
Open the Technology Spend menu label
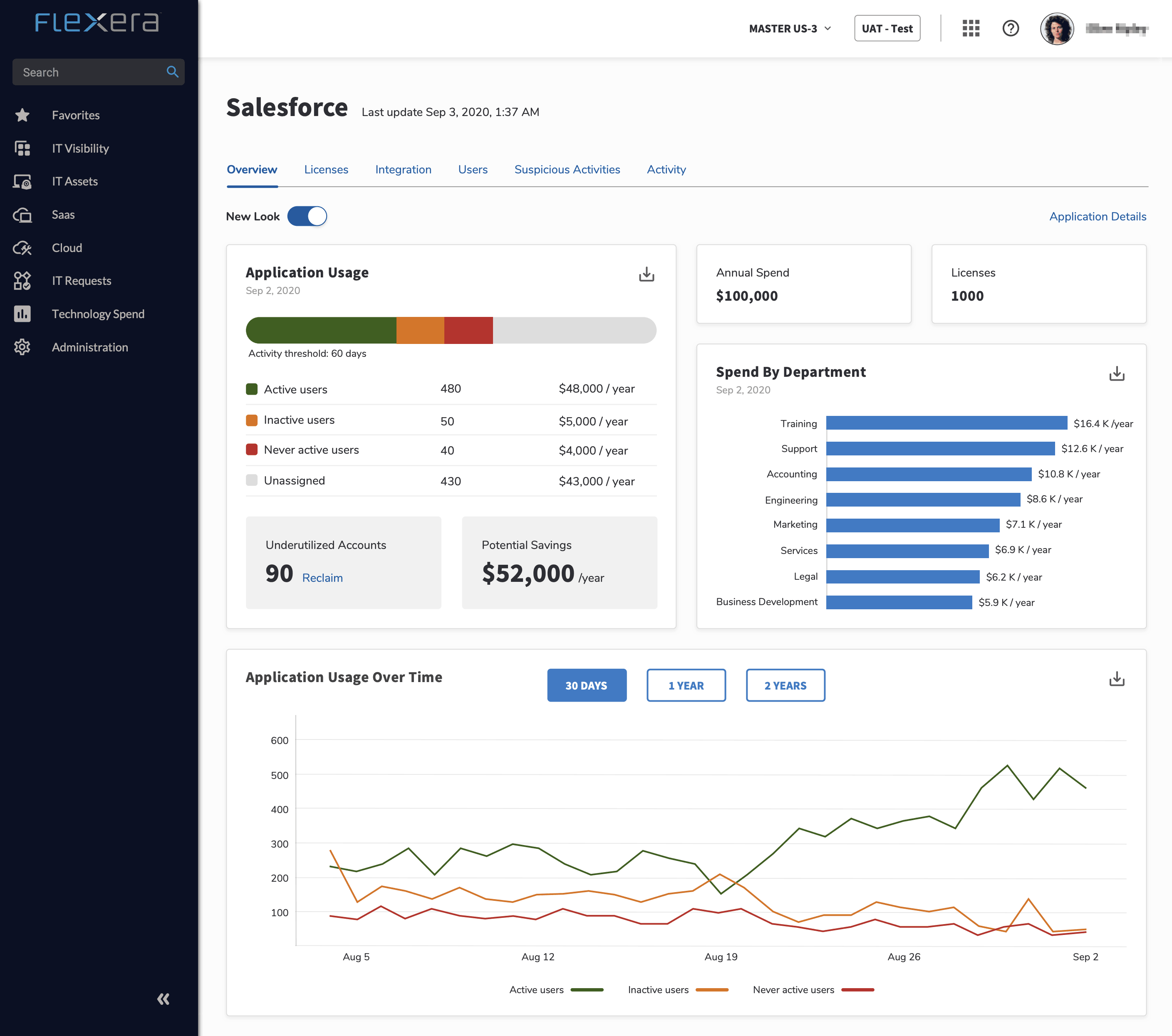point(98,314)
